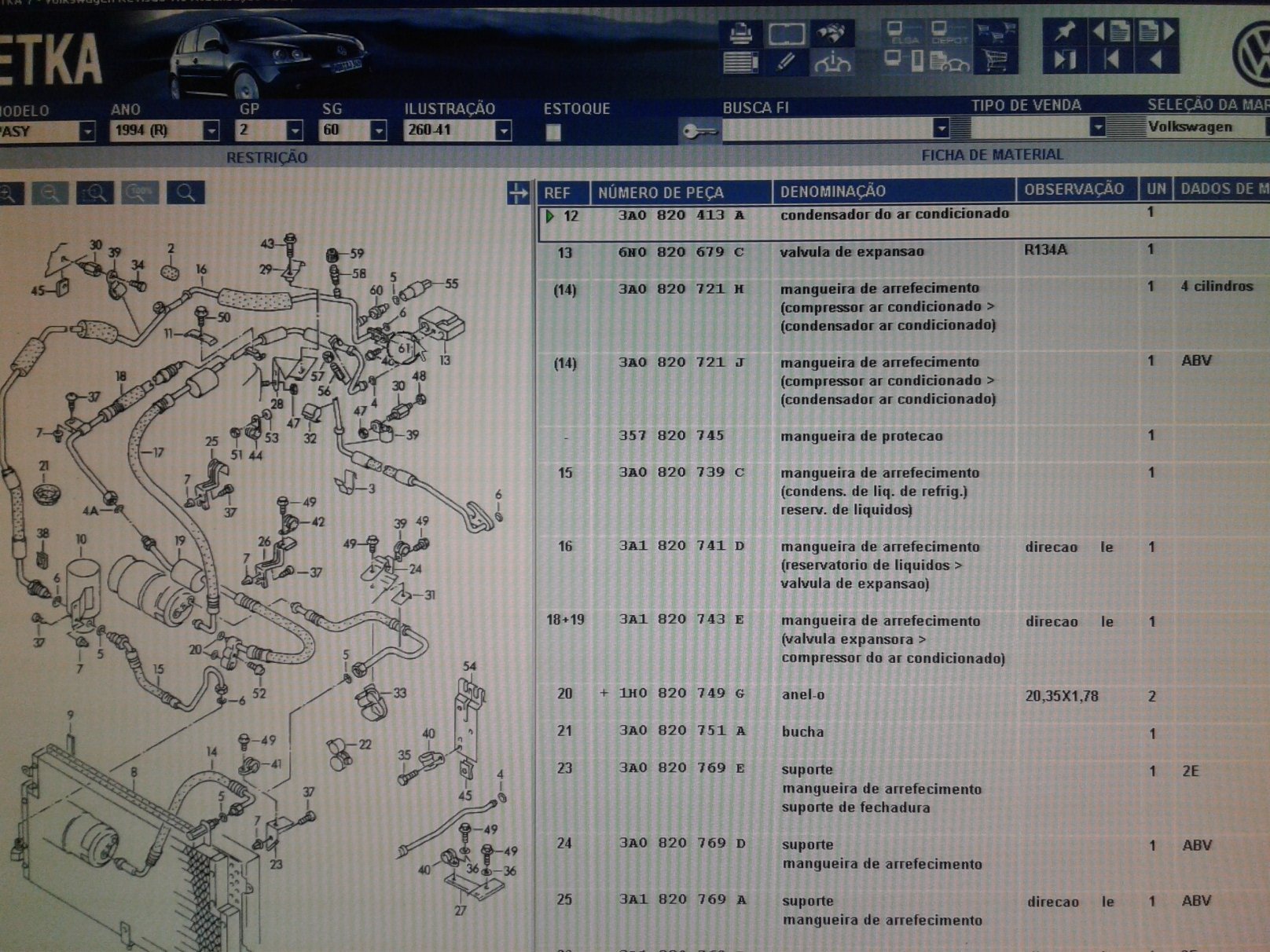The width and height of the screenshot is (1270, 952).
Task: Select the bucha part row
Action: coord(904,732)
